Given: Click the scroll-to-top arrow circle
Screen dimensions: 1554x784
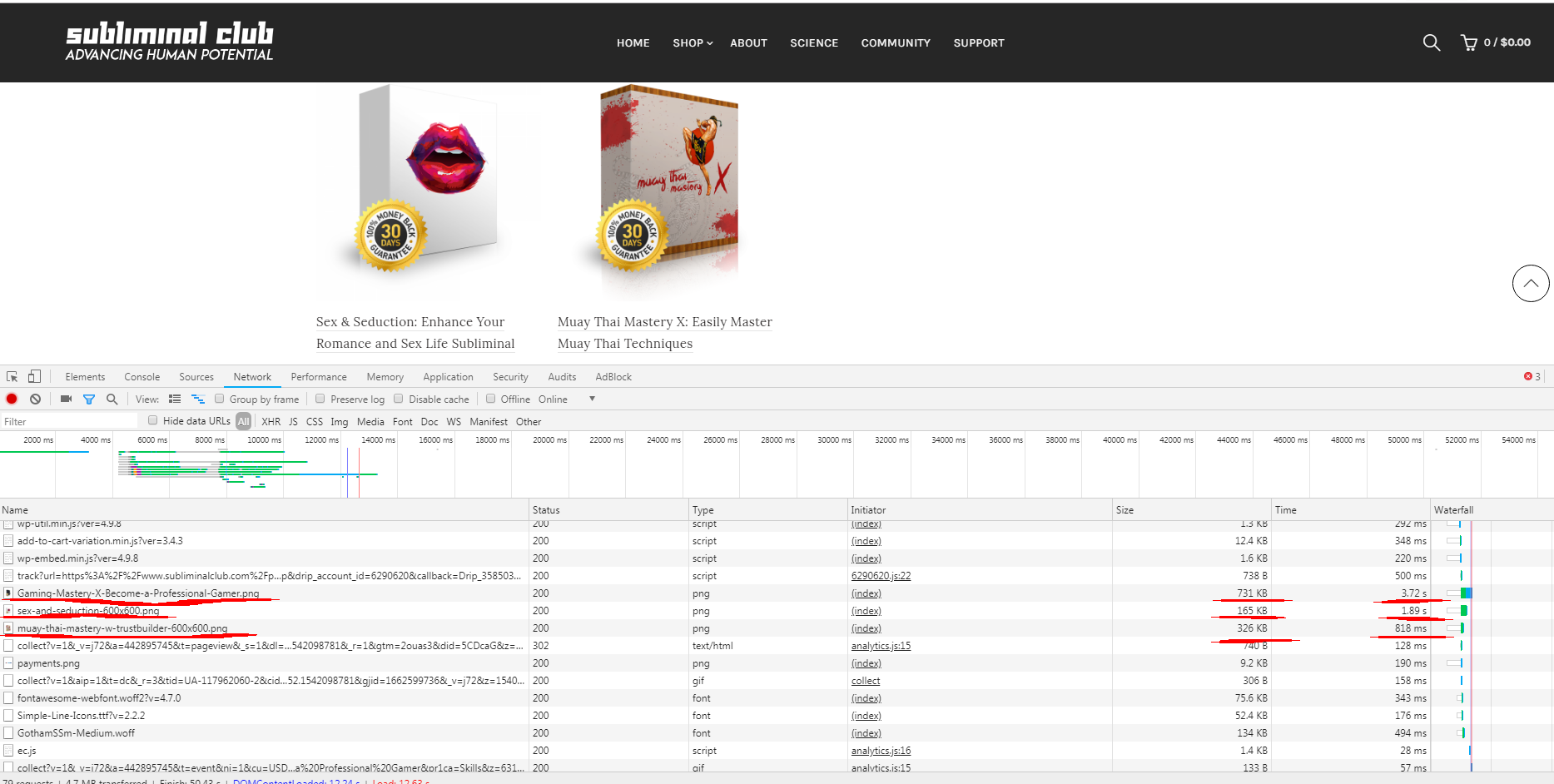Looking at the screenshot, I should [1530, 283].
